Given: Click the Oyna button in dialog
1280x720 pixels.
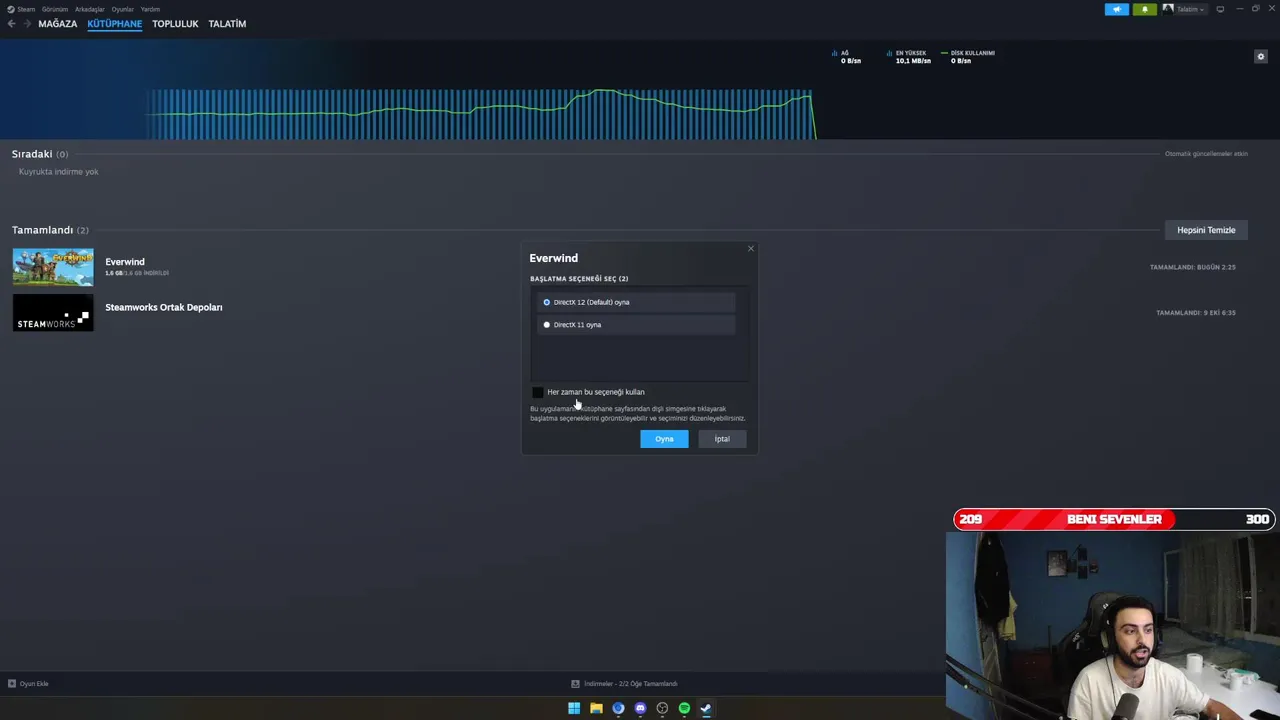Looking at the screenshot, I should click(664, 439).
